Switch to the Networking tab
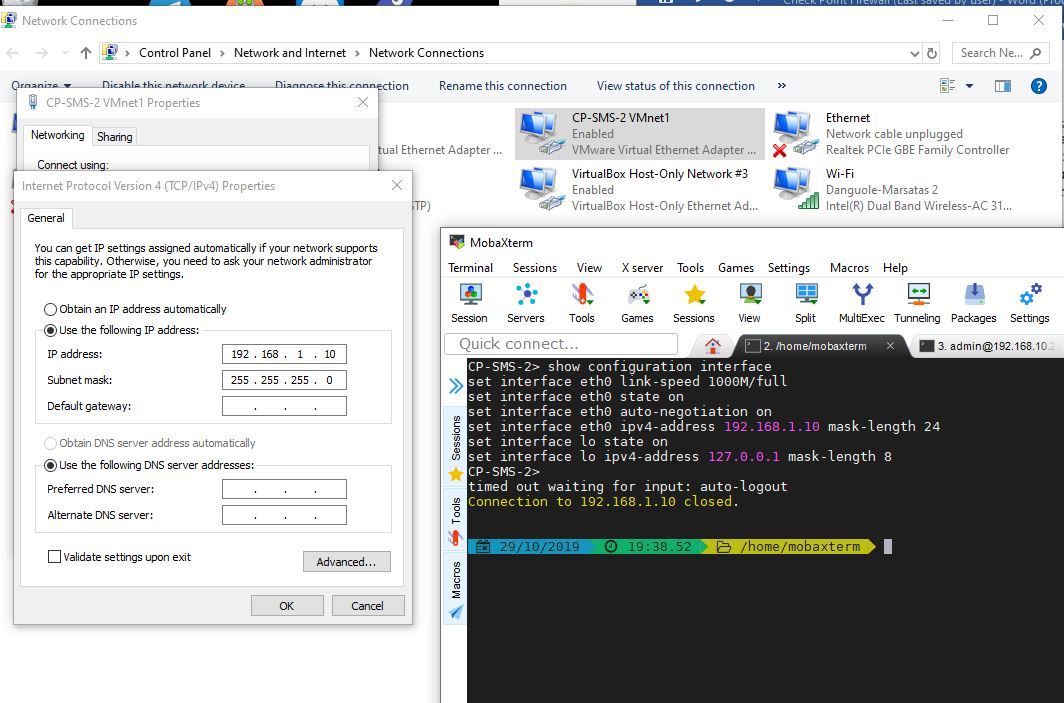 click(58, 135)
